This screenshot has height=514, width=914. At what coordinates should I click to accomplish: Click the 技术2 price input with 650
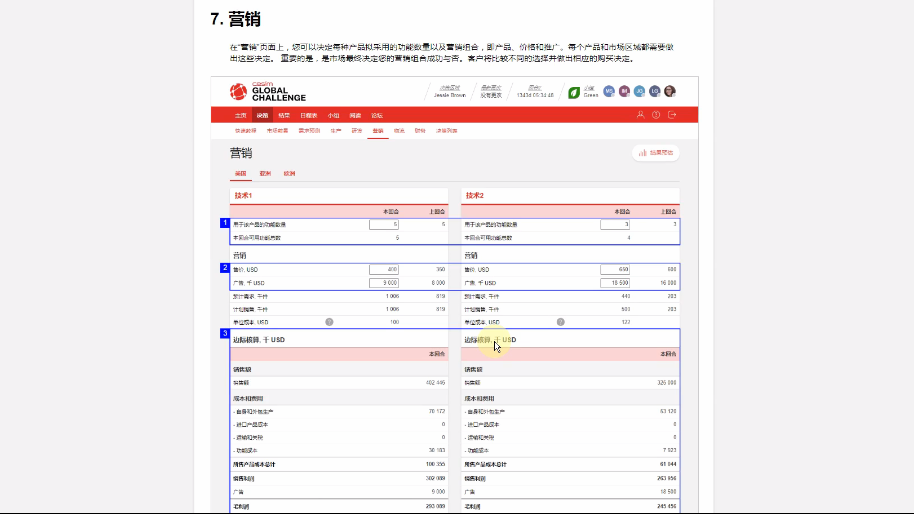pyautogui.click(x=615, y=270)
